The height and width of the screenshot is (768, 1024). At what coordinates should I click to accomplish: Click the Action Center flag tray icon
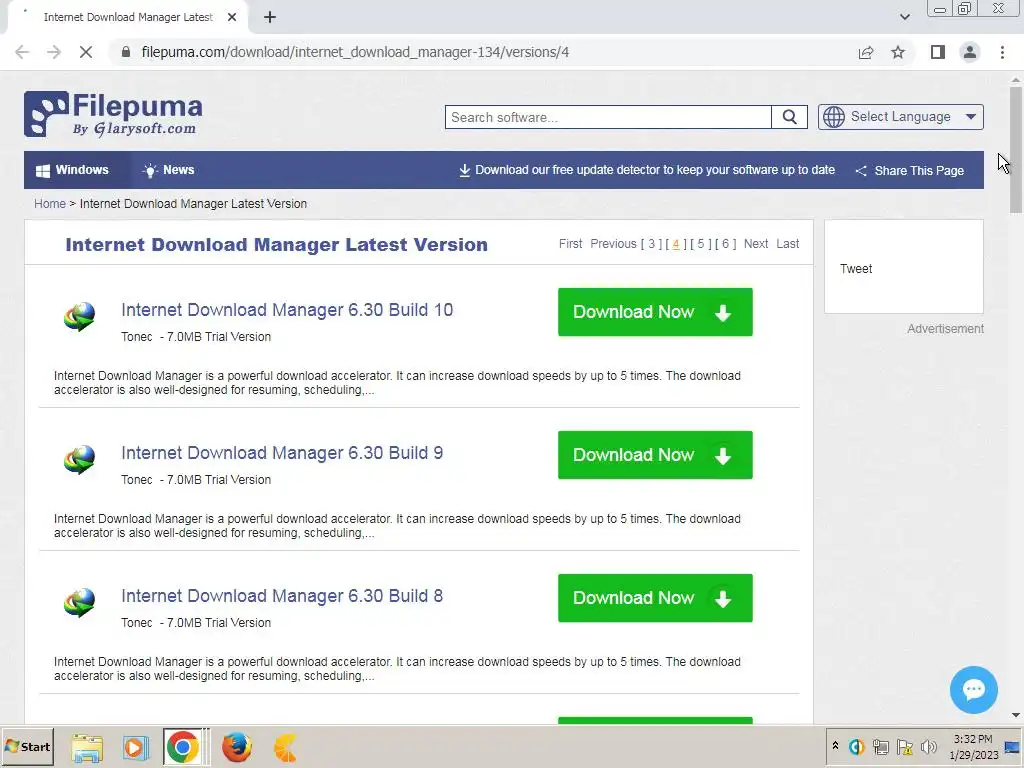[904, 746]
